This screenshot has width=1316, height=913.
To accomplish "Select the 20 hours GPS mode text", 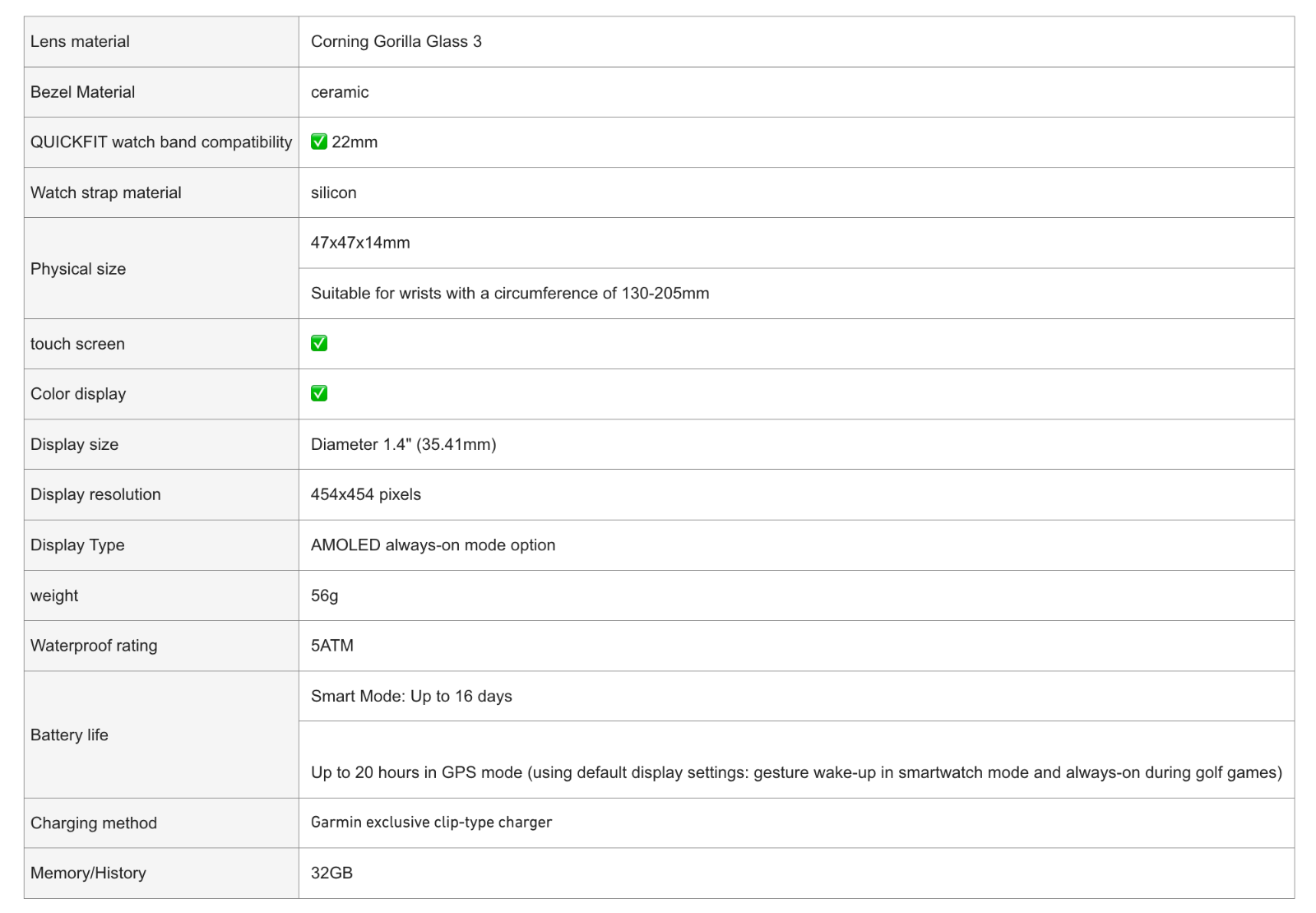I will point(796,772).
